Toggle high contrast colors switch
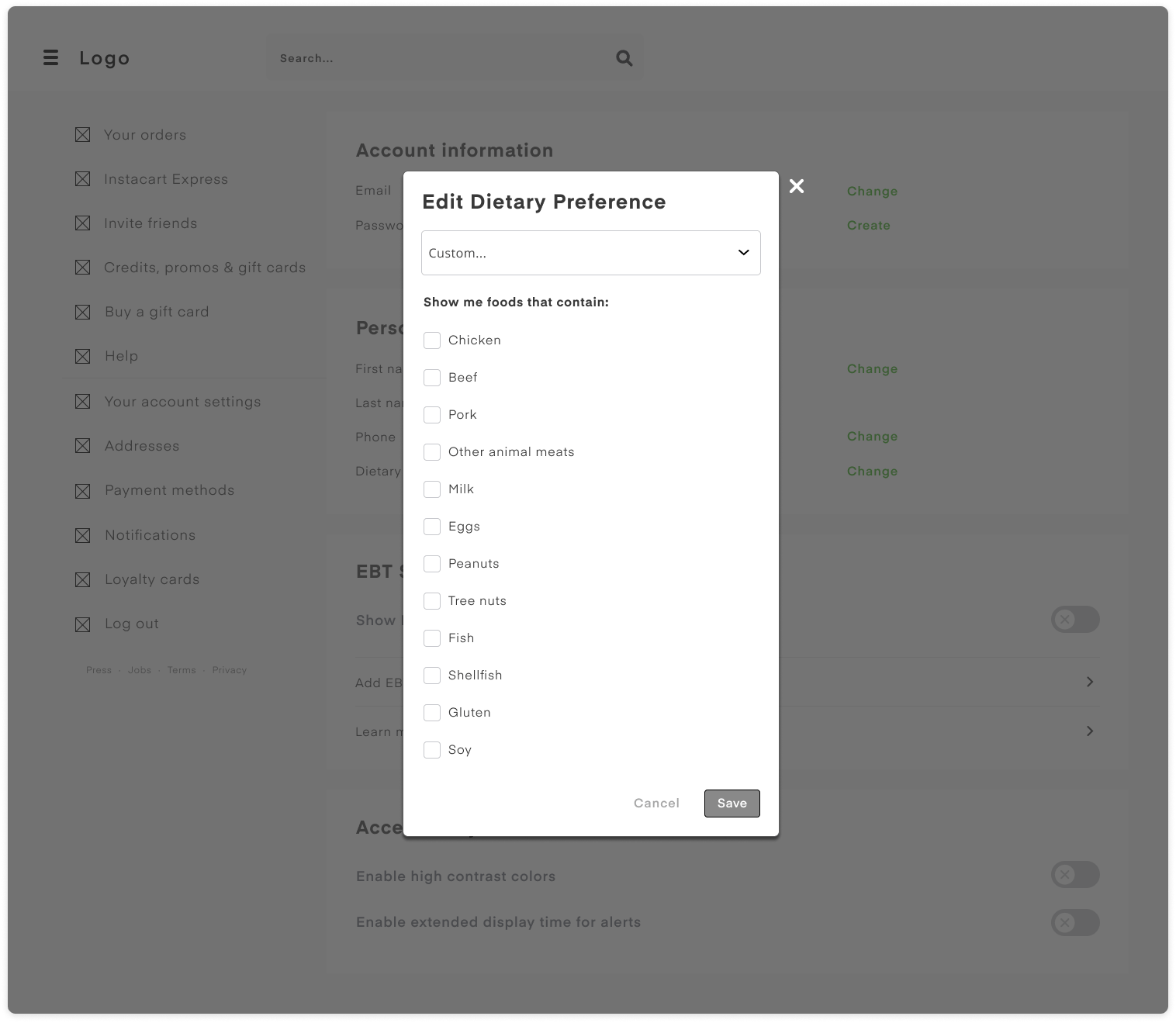 (x=1074, y=875)
